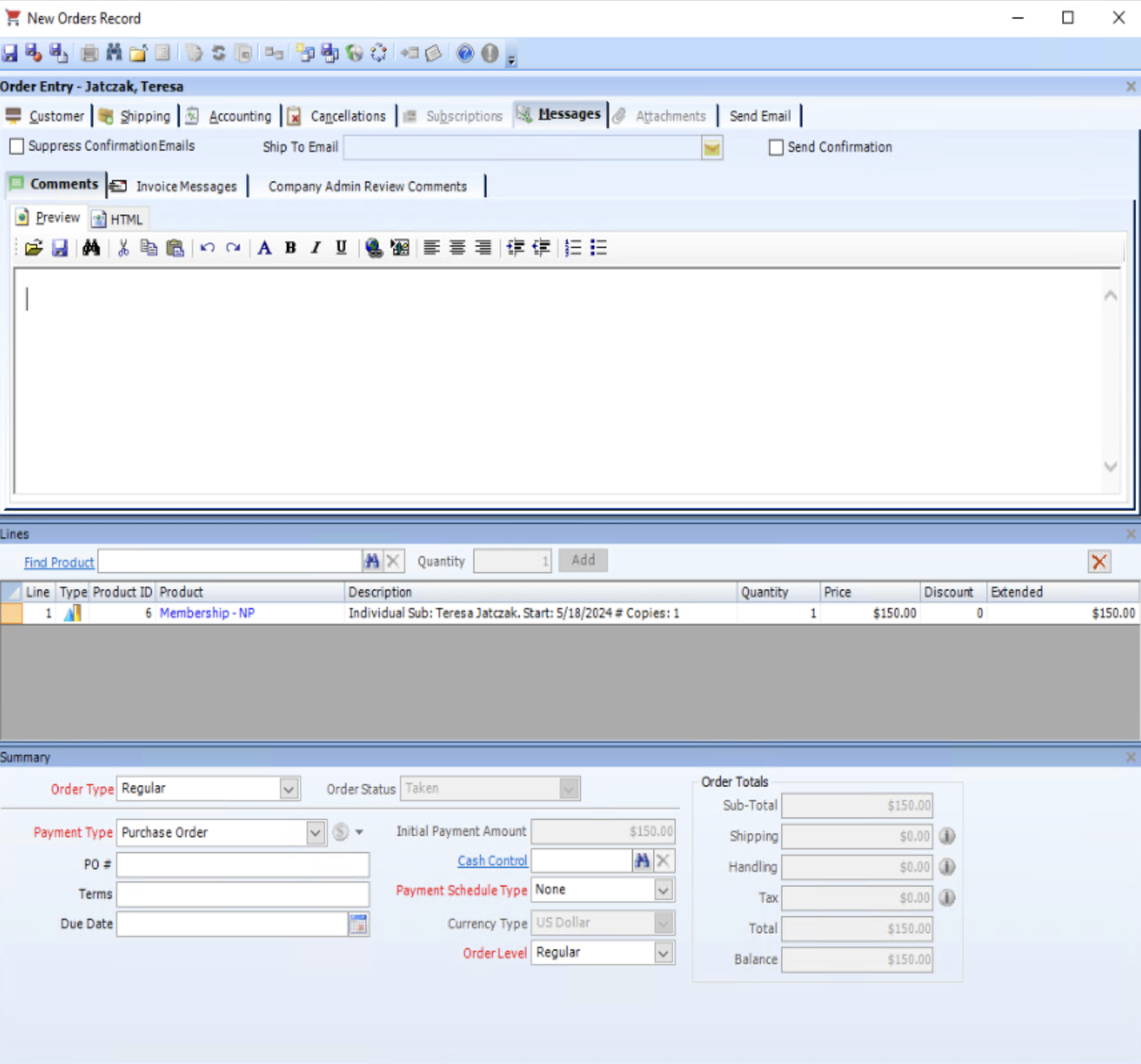Image resolution: width=1141 pixels, height=1064 pixels.
Task: Insert a numbered list in comments
Action: [x=572, y=248]
